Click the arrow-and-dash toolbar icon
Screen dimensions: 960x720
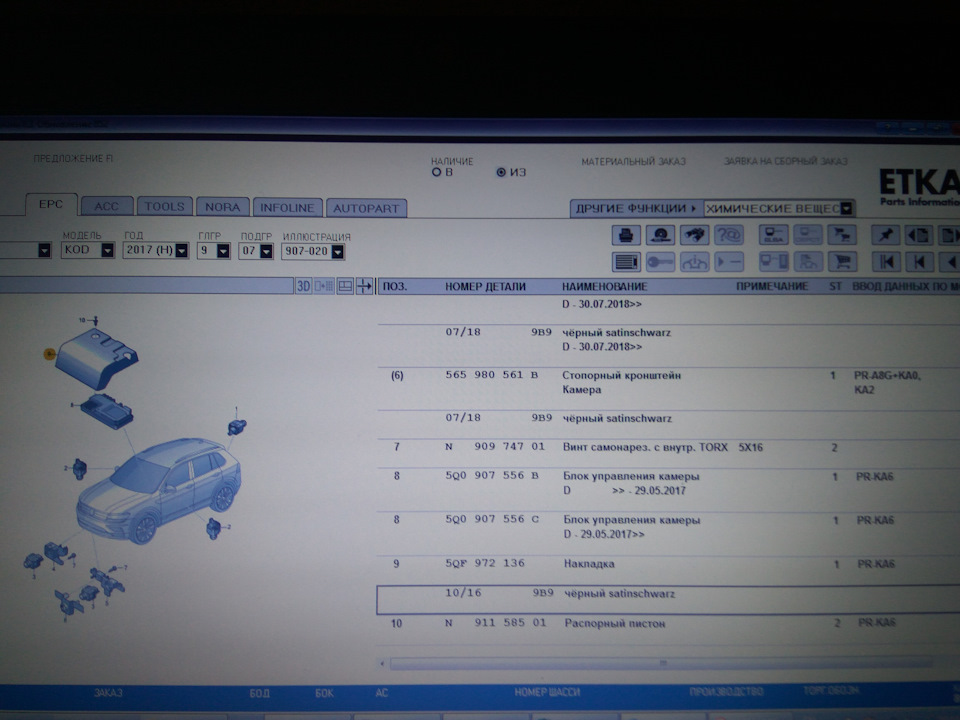pos(729,262)
